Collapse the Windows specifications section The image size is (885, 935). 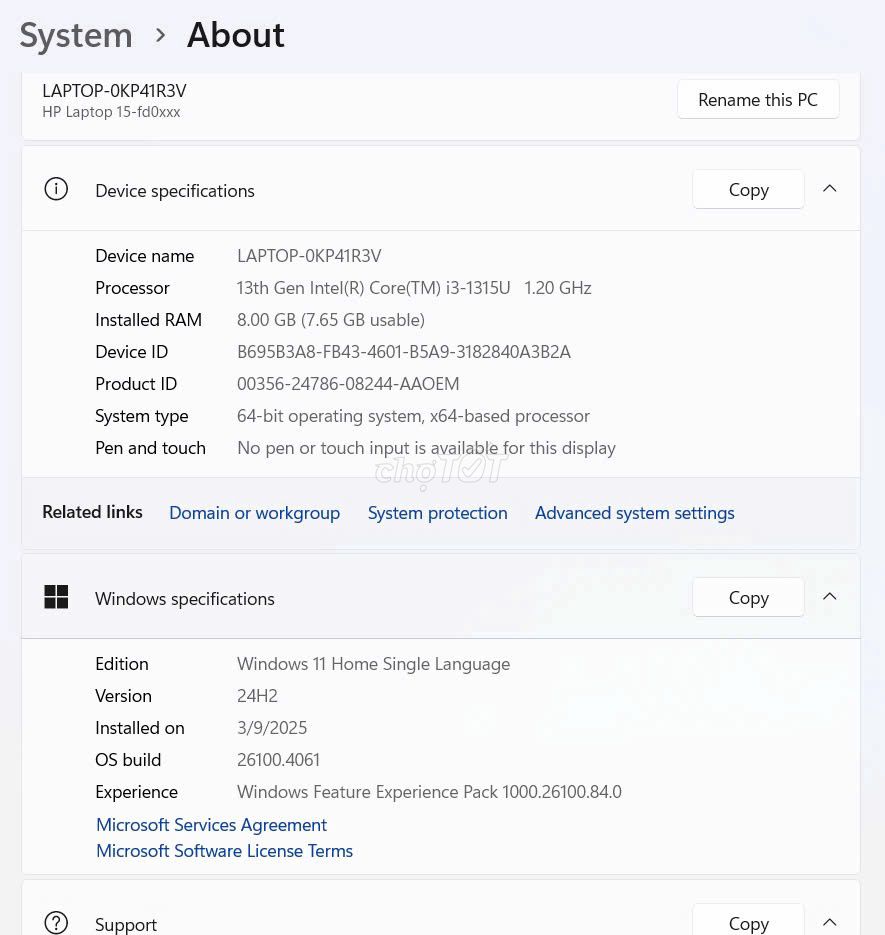(830, 596)
